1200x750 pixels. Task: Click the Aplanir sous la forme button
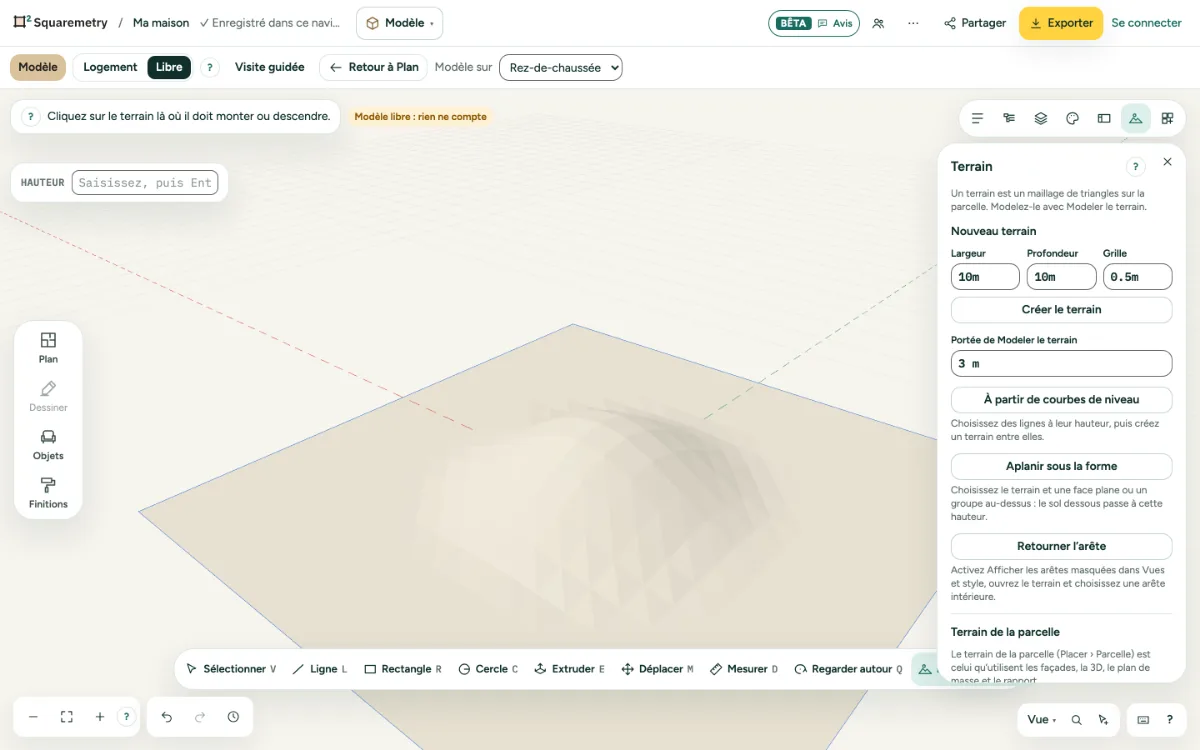pos(1061,467)
